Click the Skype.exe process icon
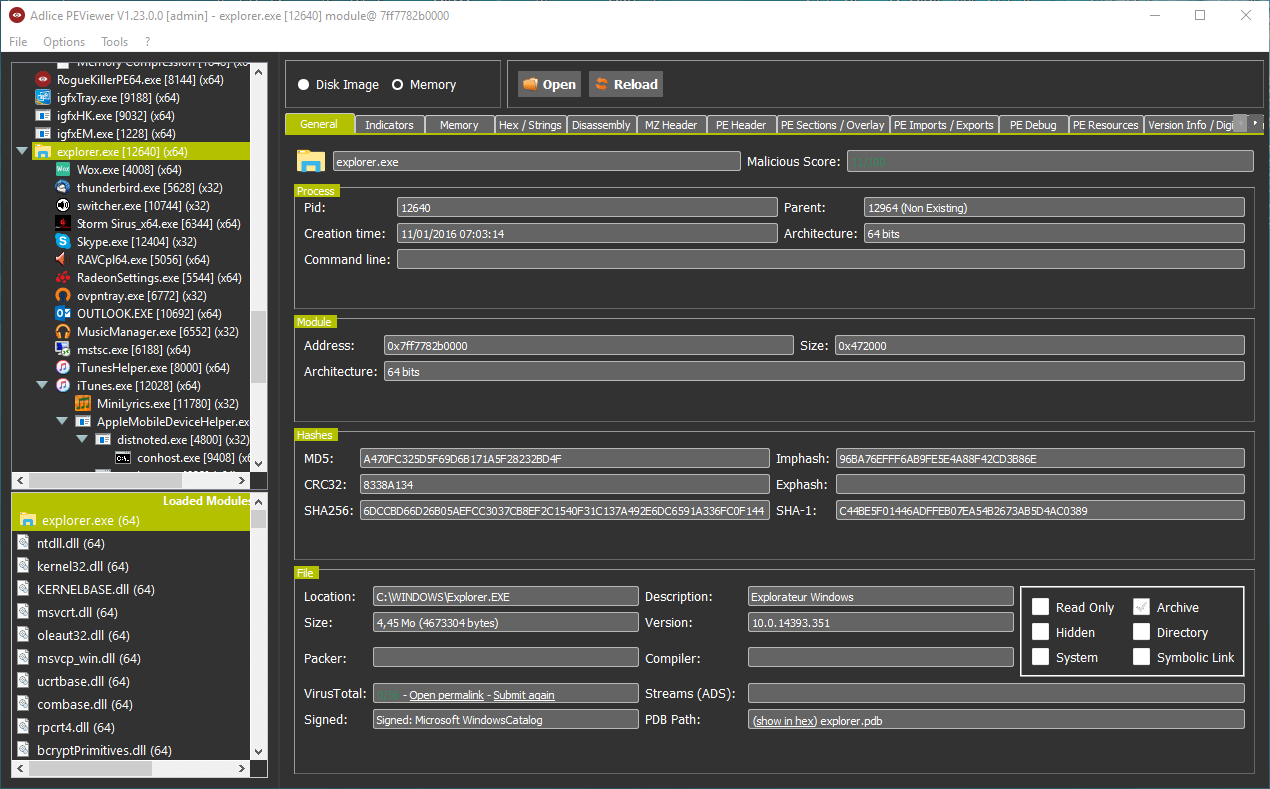 point(63,242)
